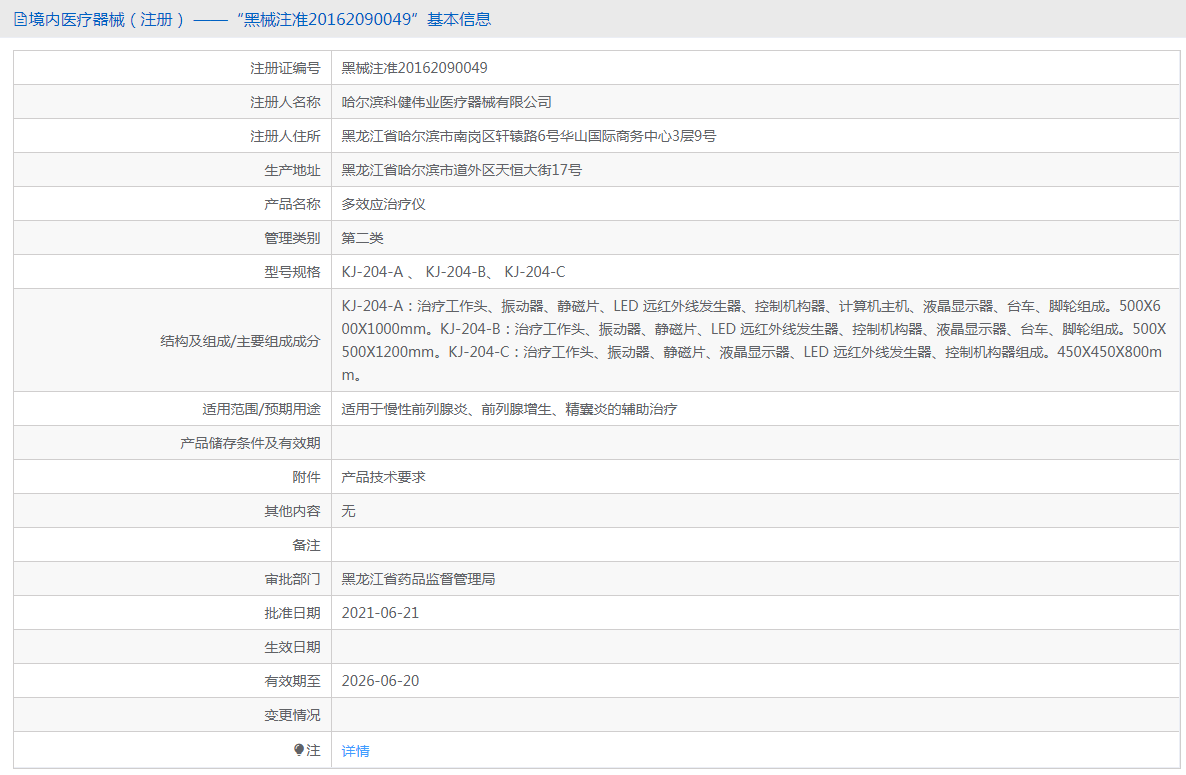Select approving authority 黑龙江省药品监督管理局

[x=418, y=579]
